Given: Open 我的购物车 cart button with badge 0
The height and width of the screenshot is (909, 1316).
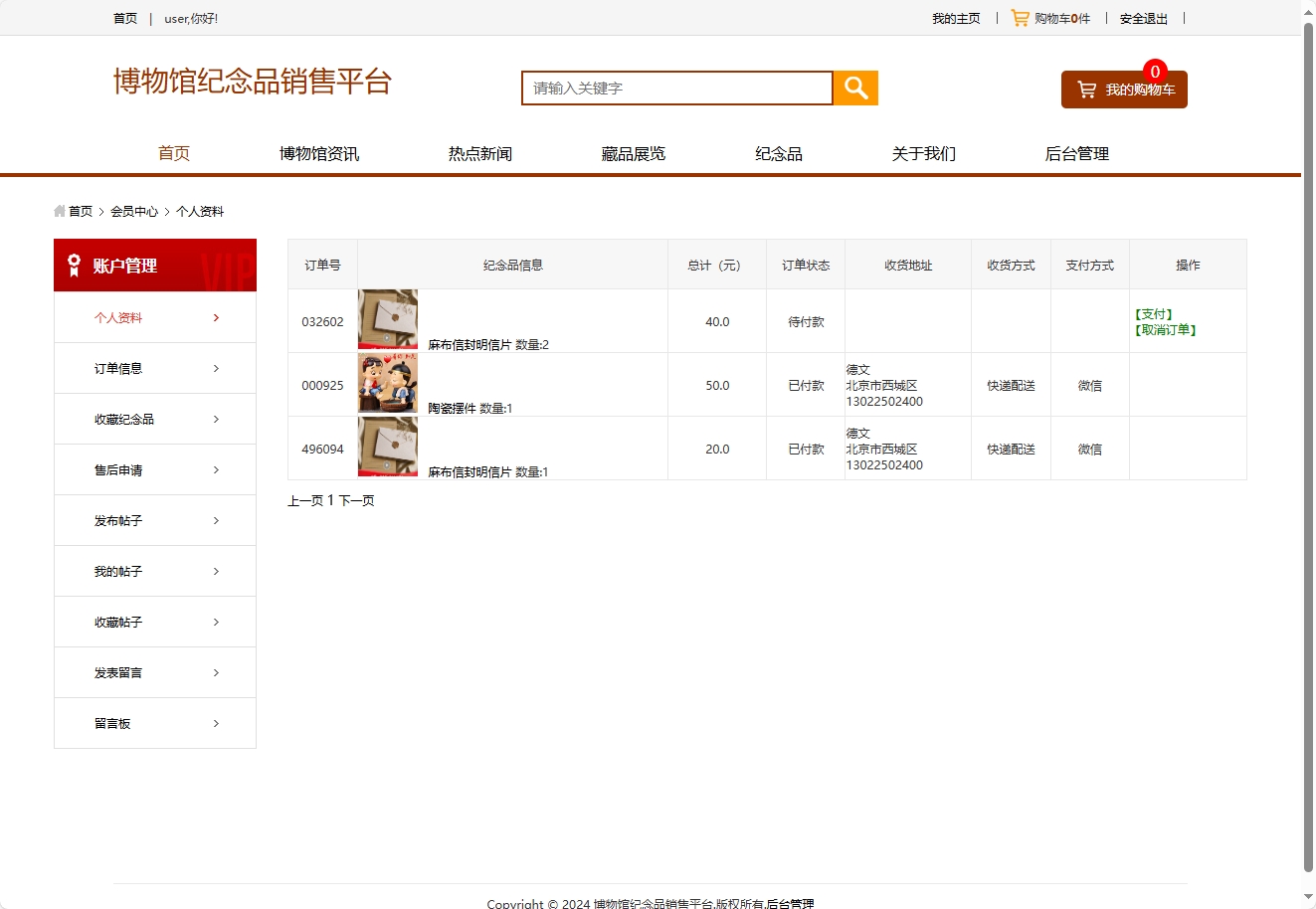Looking at the screenshot, I should (x=1123, y=89).
